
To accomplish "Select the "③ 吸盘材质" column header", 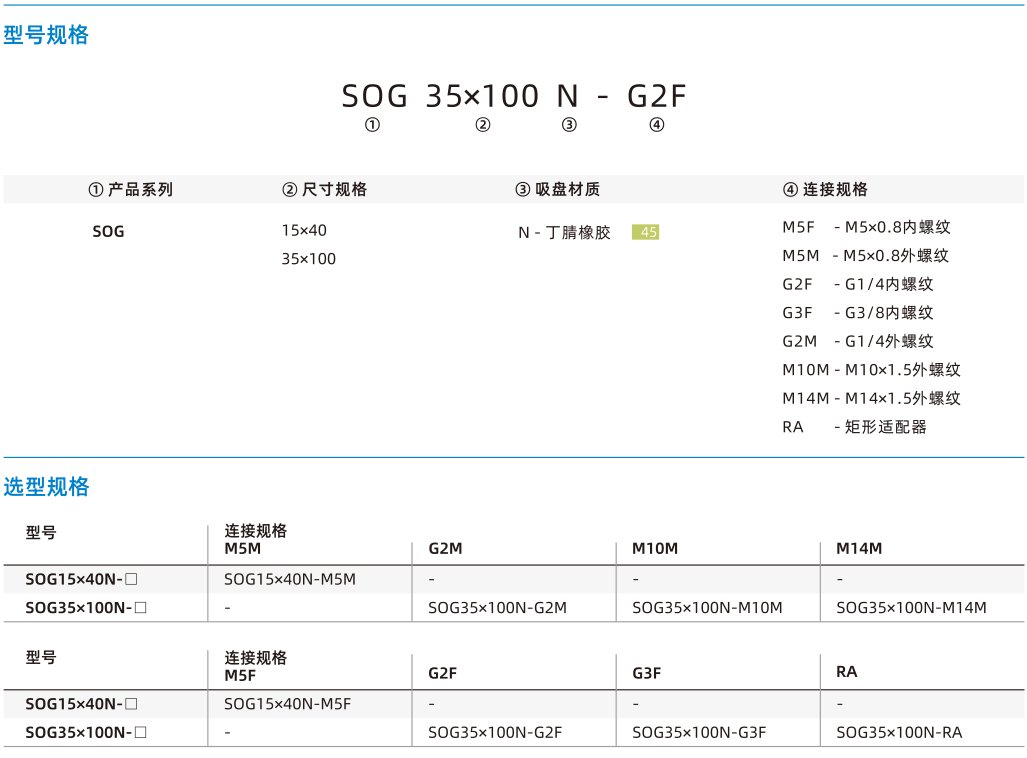I will point(557,189).
